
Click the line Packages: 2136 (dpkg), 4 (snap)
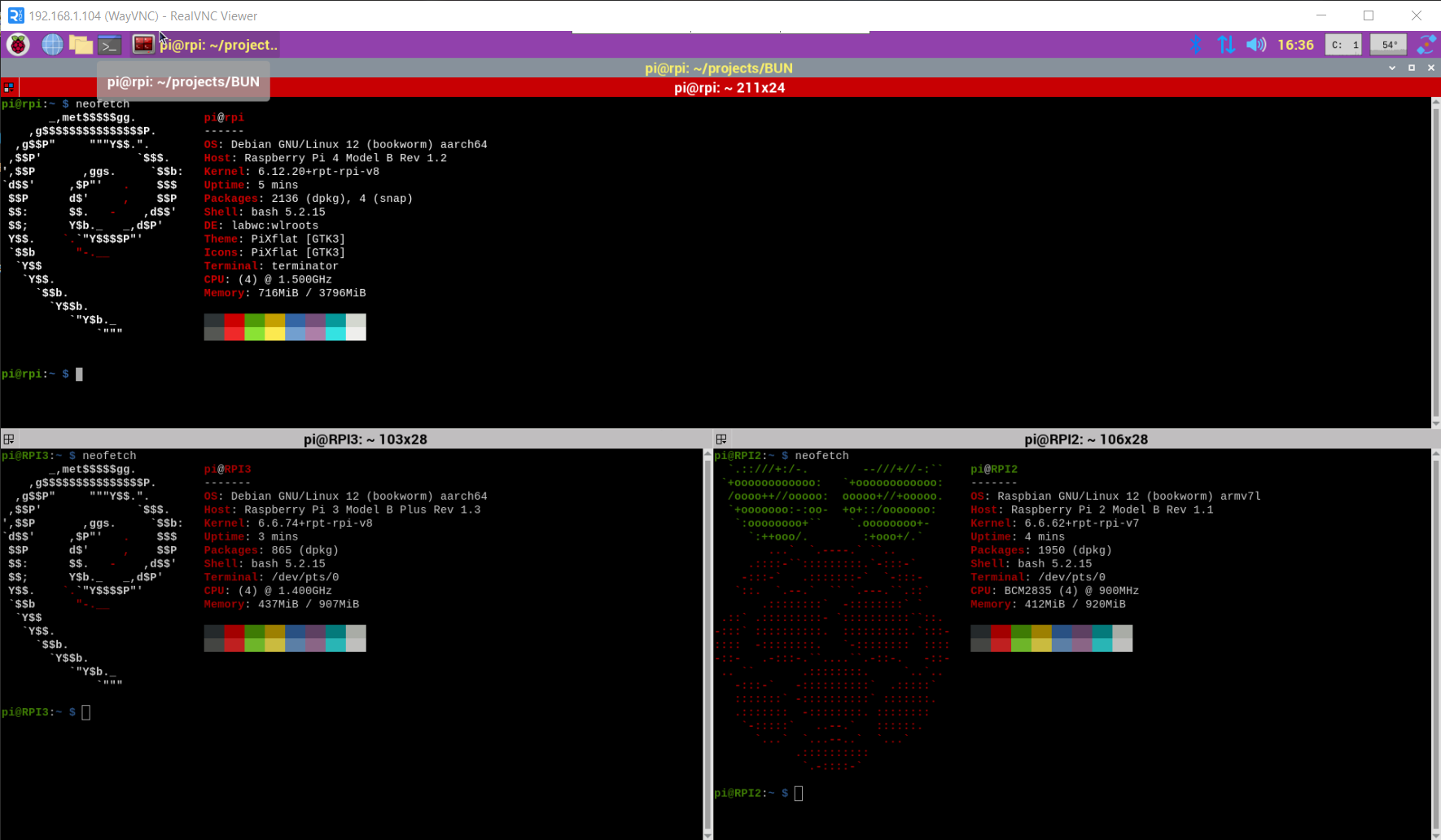(x=309, y=199)
